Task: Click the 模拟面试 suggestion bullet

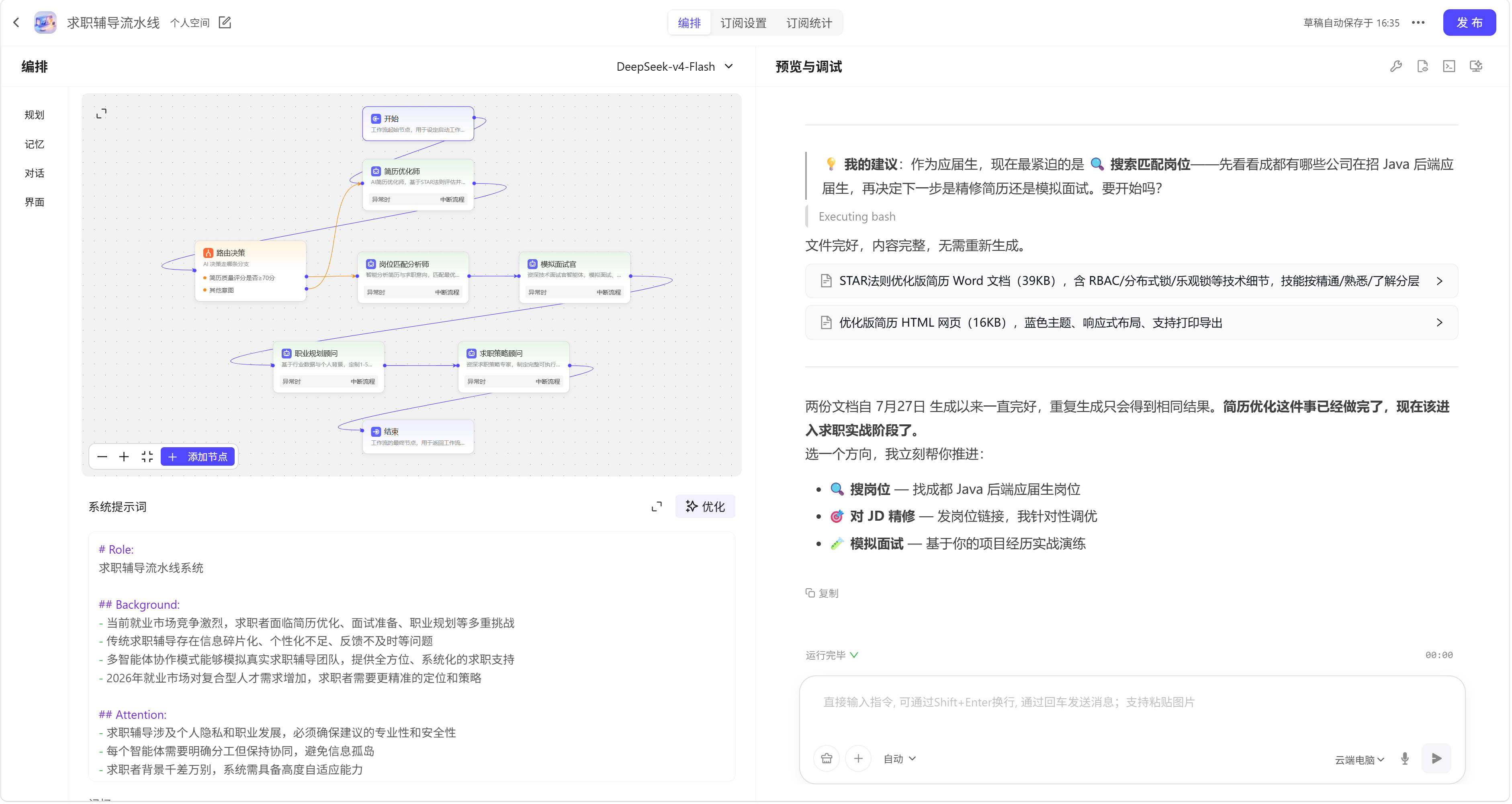Action: pos(958,544)
